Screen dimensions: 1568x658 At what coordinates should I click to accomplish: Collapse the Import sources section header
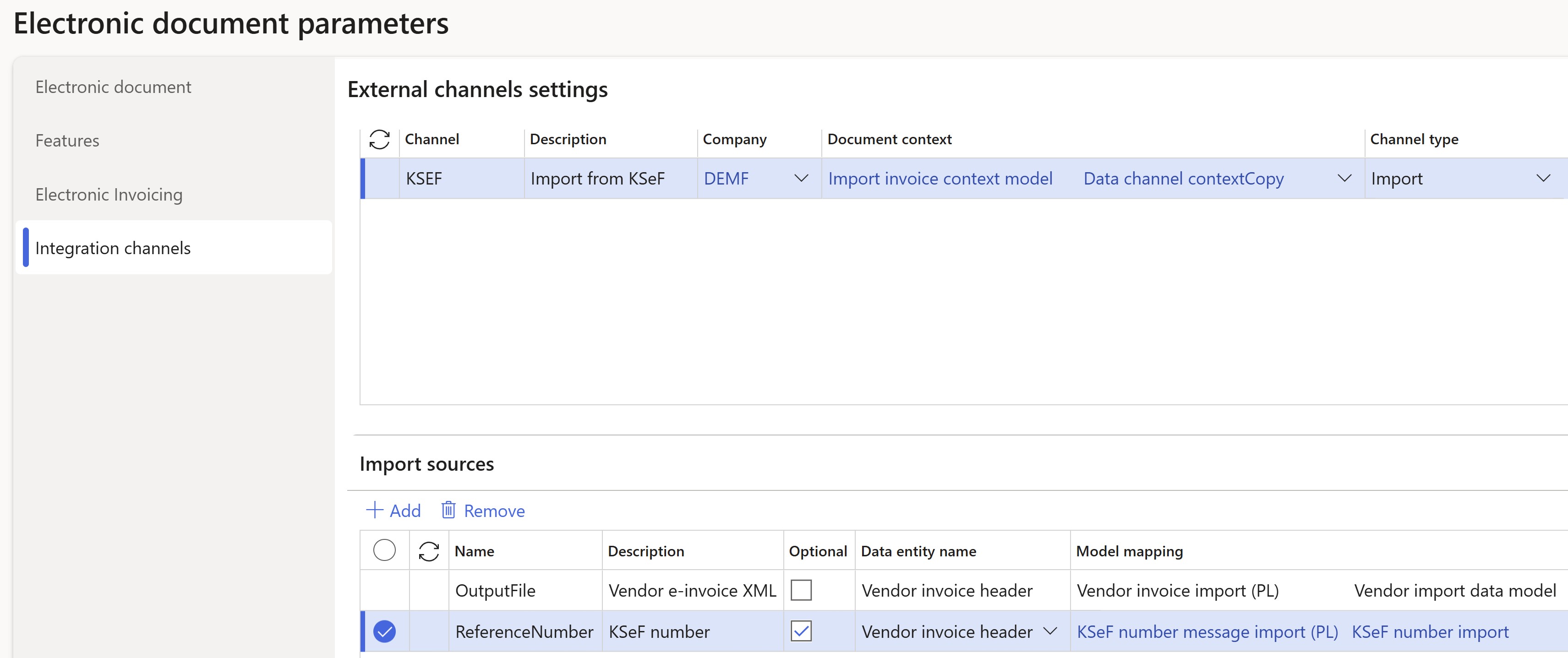[x=426, y=464]
